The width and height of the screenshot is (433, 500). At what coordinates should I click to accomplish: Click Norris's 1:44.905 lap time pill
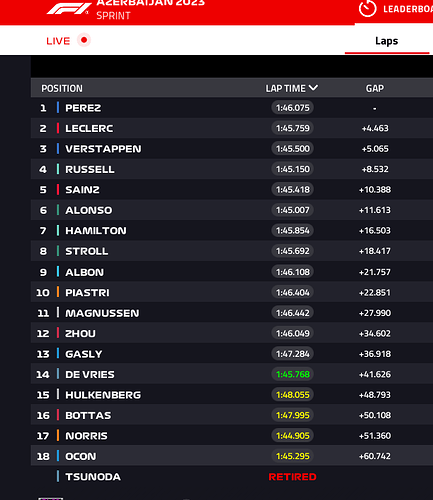coord(293,436)
